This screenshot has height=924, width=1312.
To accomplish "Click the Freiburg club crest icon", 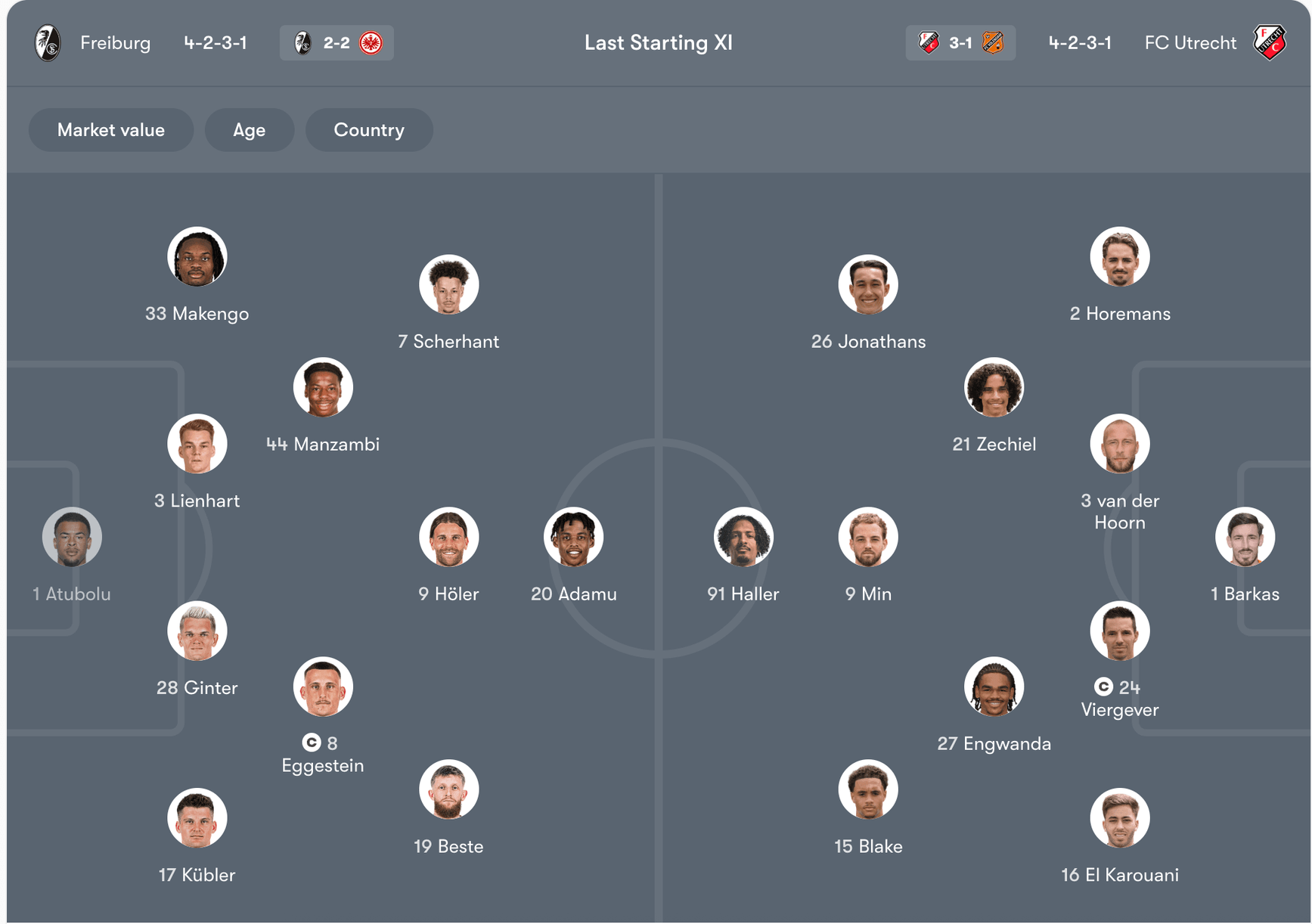I will click(x=47, y=43).
